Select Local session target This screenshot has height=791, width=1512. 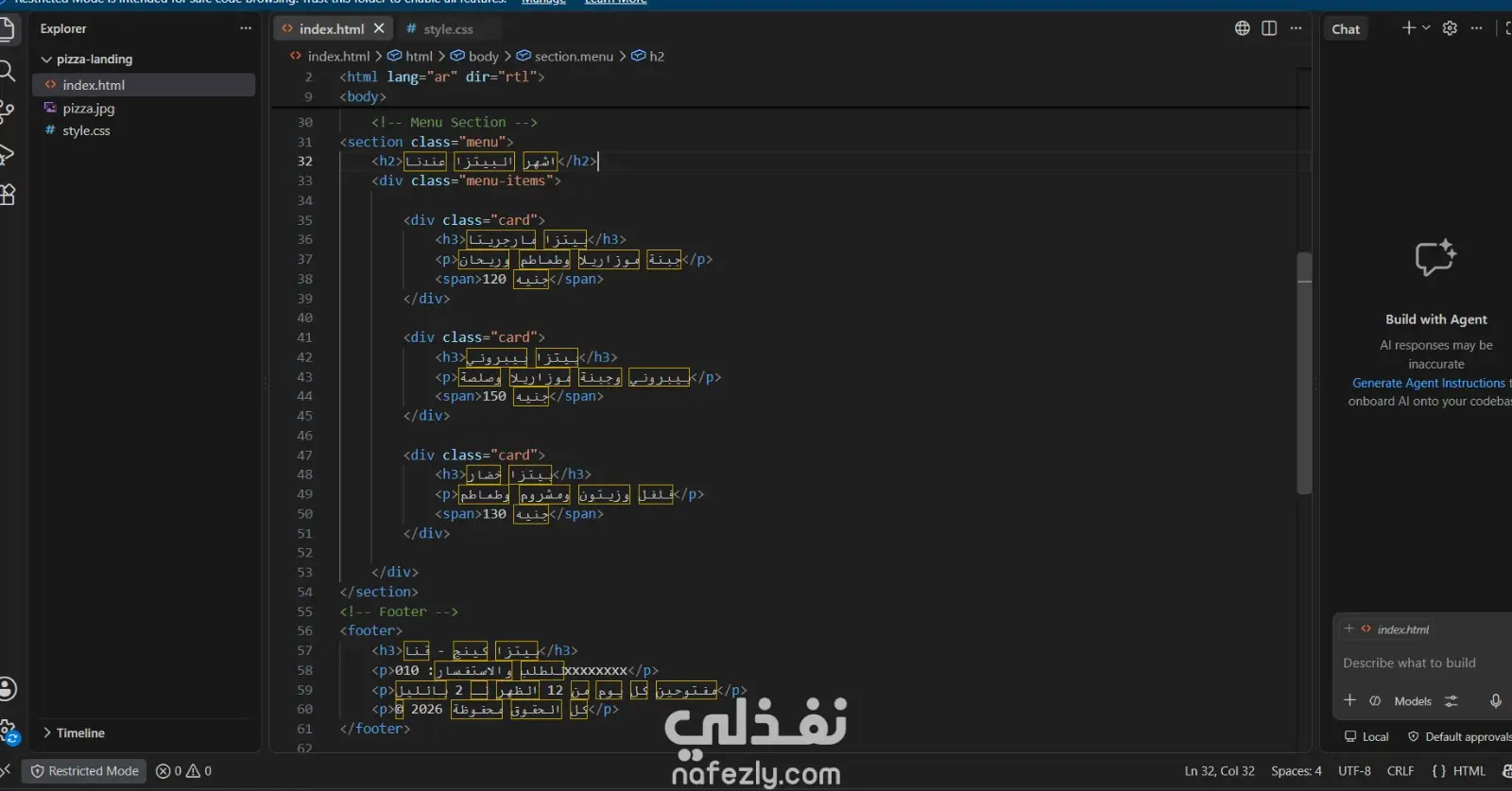point(1366,736)
